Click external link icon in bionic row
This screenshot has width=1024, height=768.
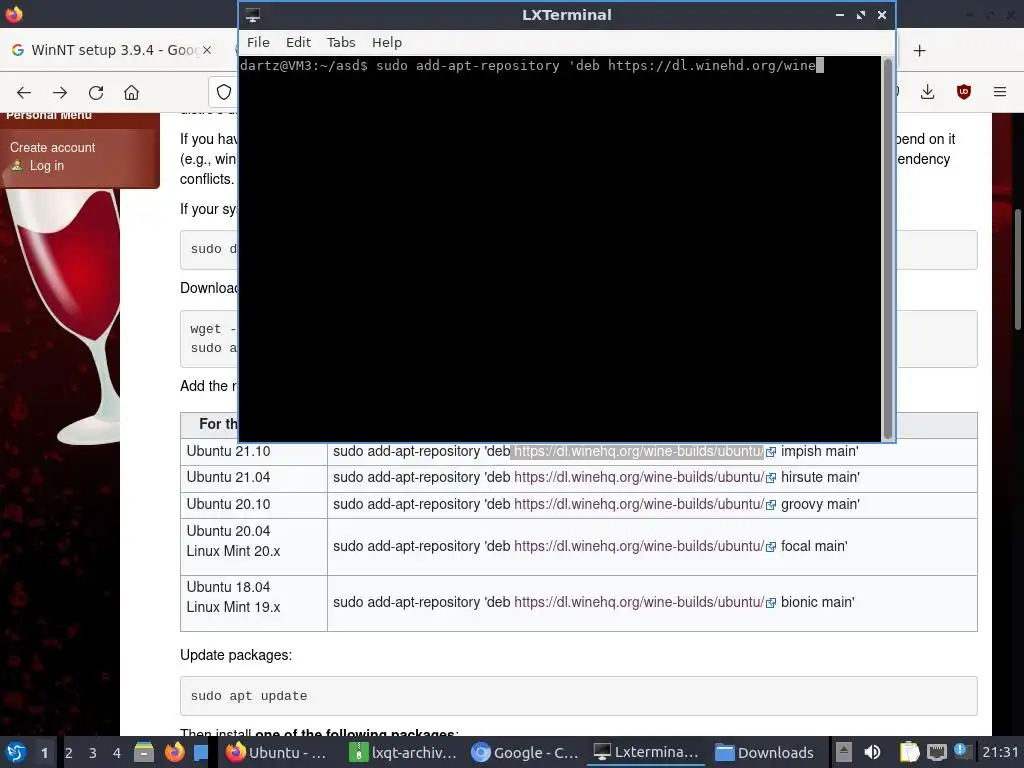[771, 603]
